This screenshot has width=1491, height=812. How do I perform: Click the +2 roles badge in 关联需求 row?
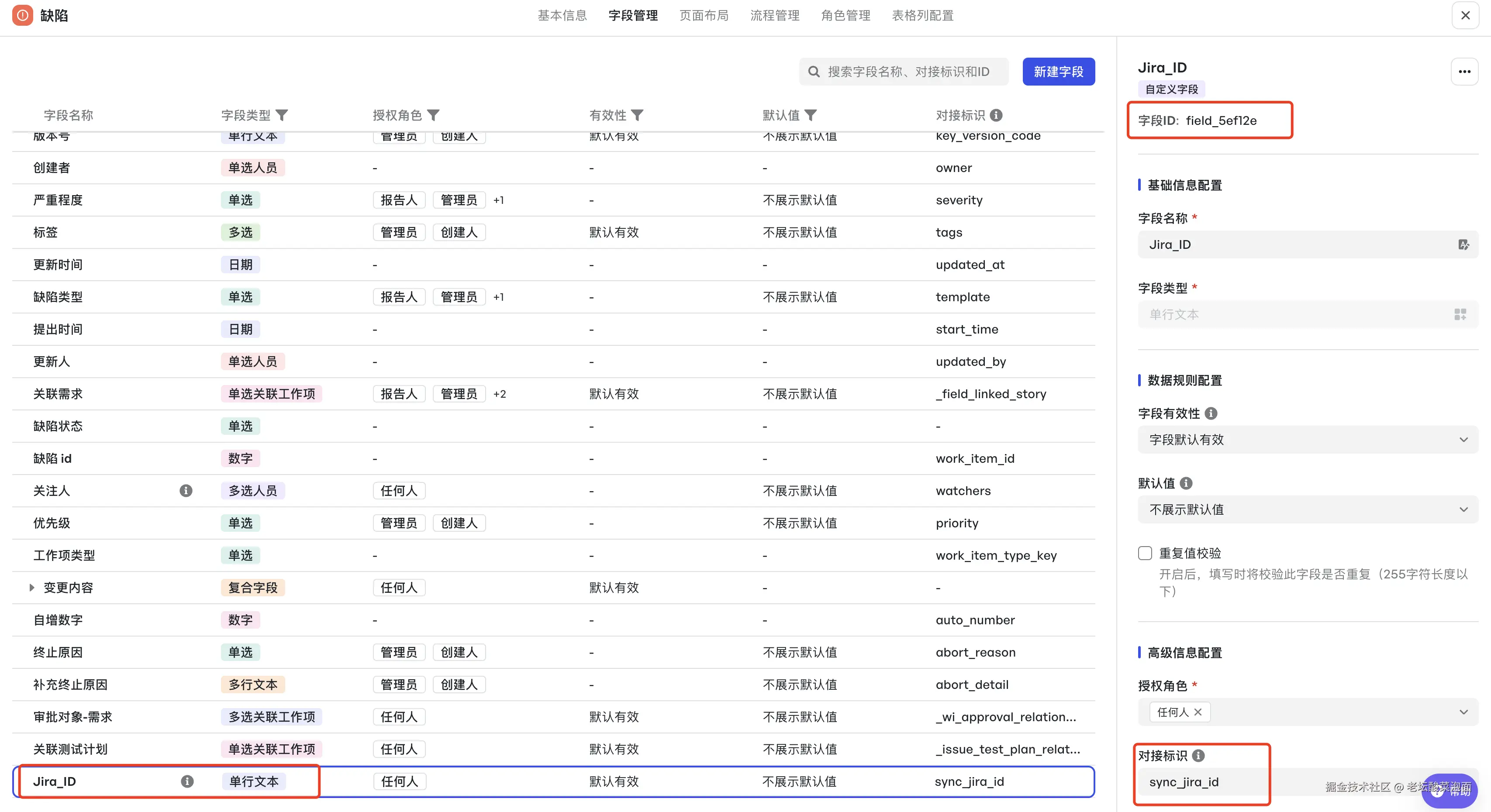500,394
